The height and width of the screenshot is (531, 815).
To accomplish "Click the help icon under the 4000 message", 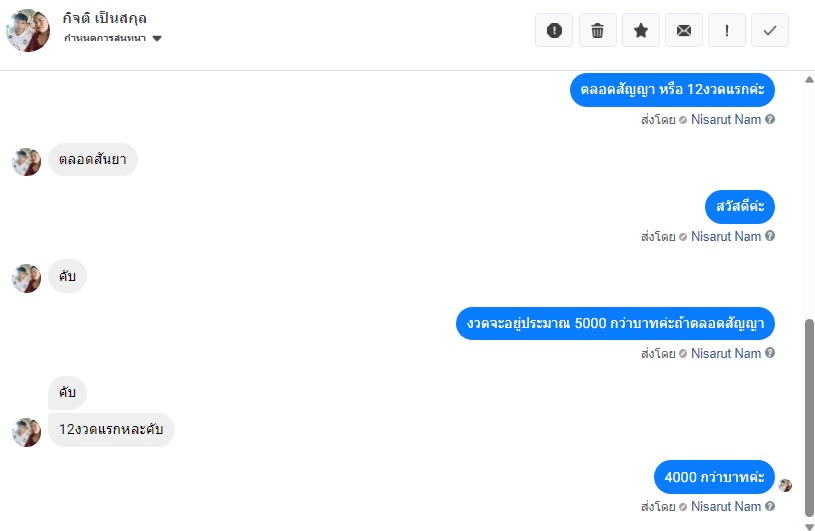I will 770,506.
